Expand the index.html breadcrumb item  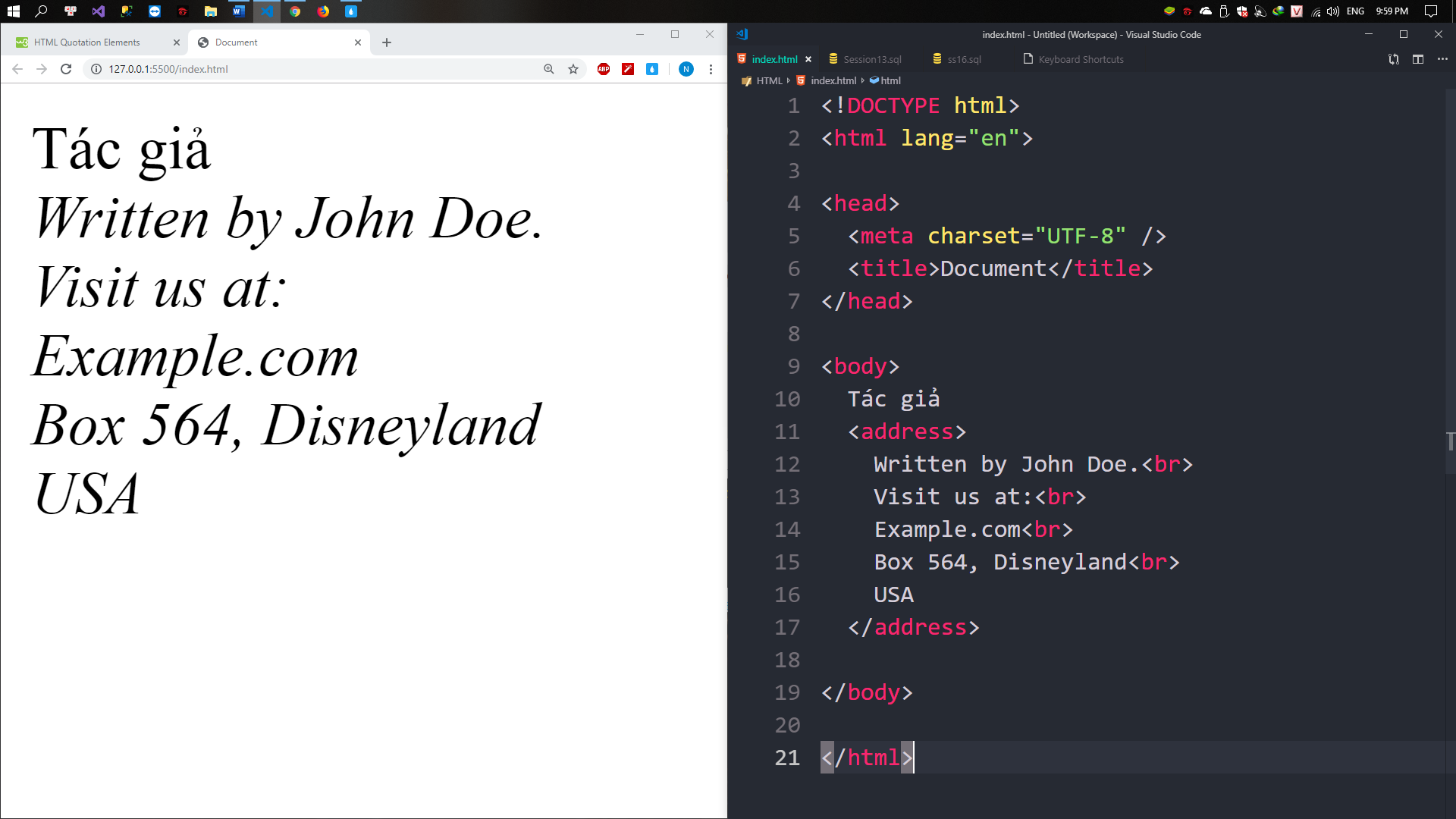[x=833, y=80]
